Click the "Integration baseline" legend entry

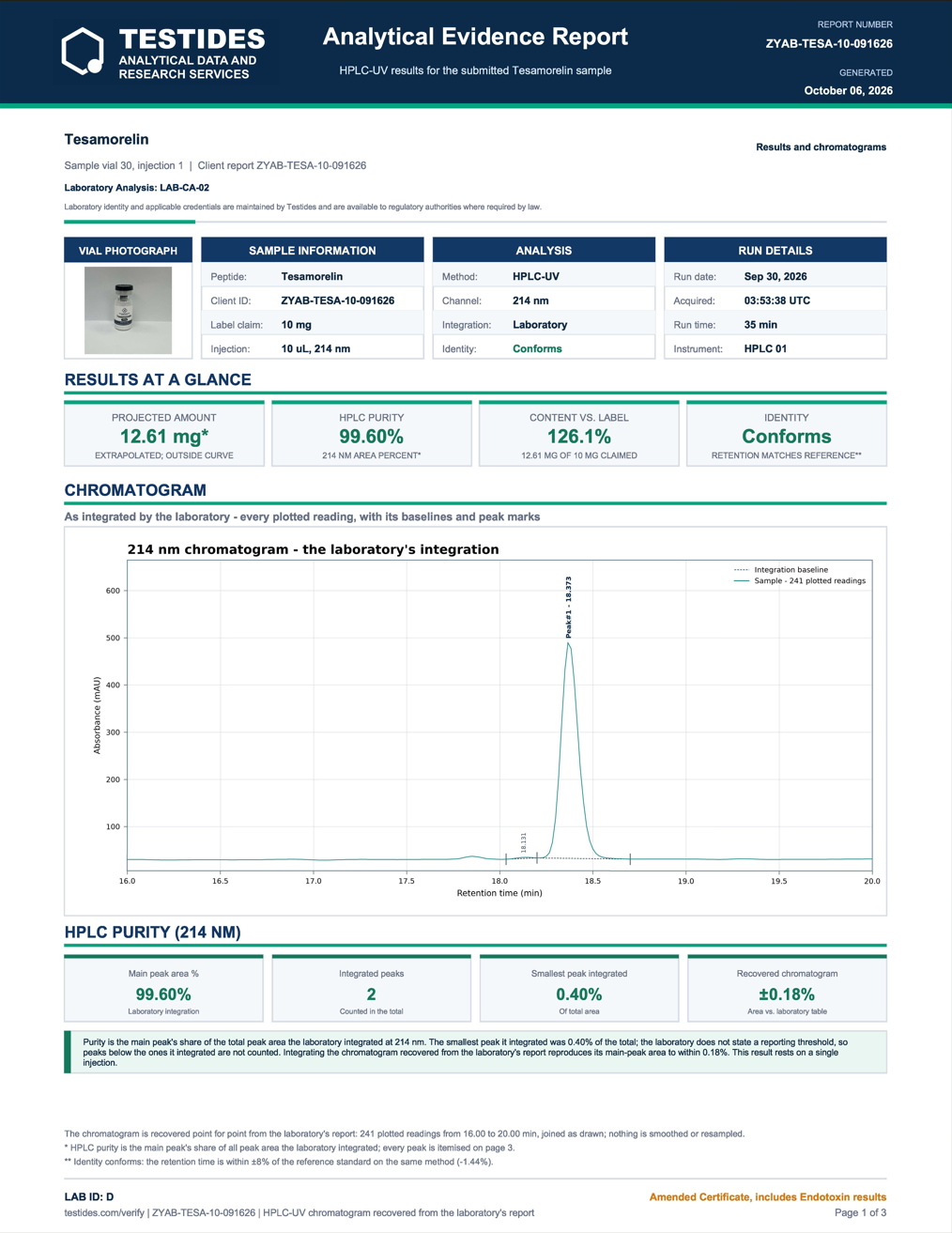point(781,570)
